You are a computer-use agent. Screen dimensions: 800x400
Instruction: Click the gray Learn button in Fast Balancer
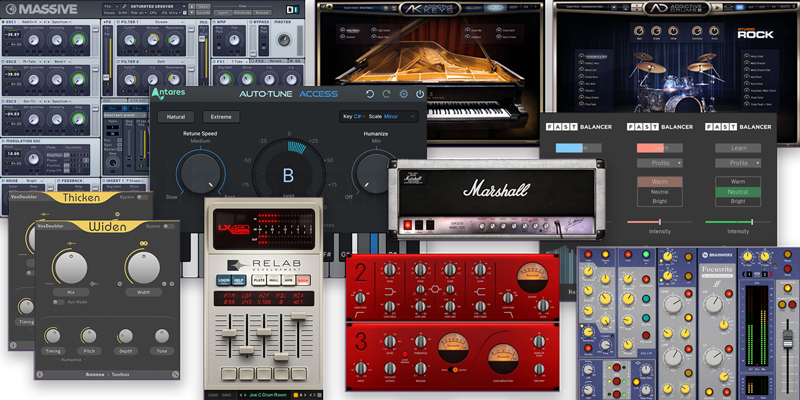point(738,148)
